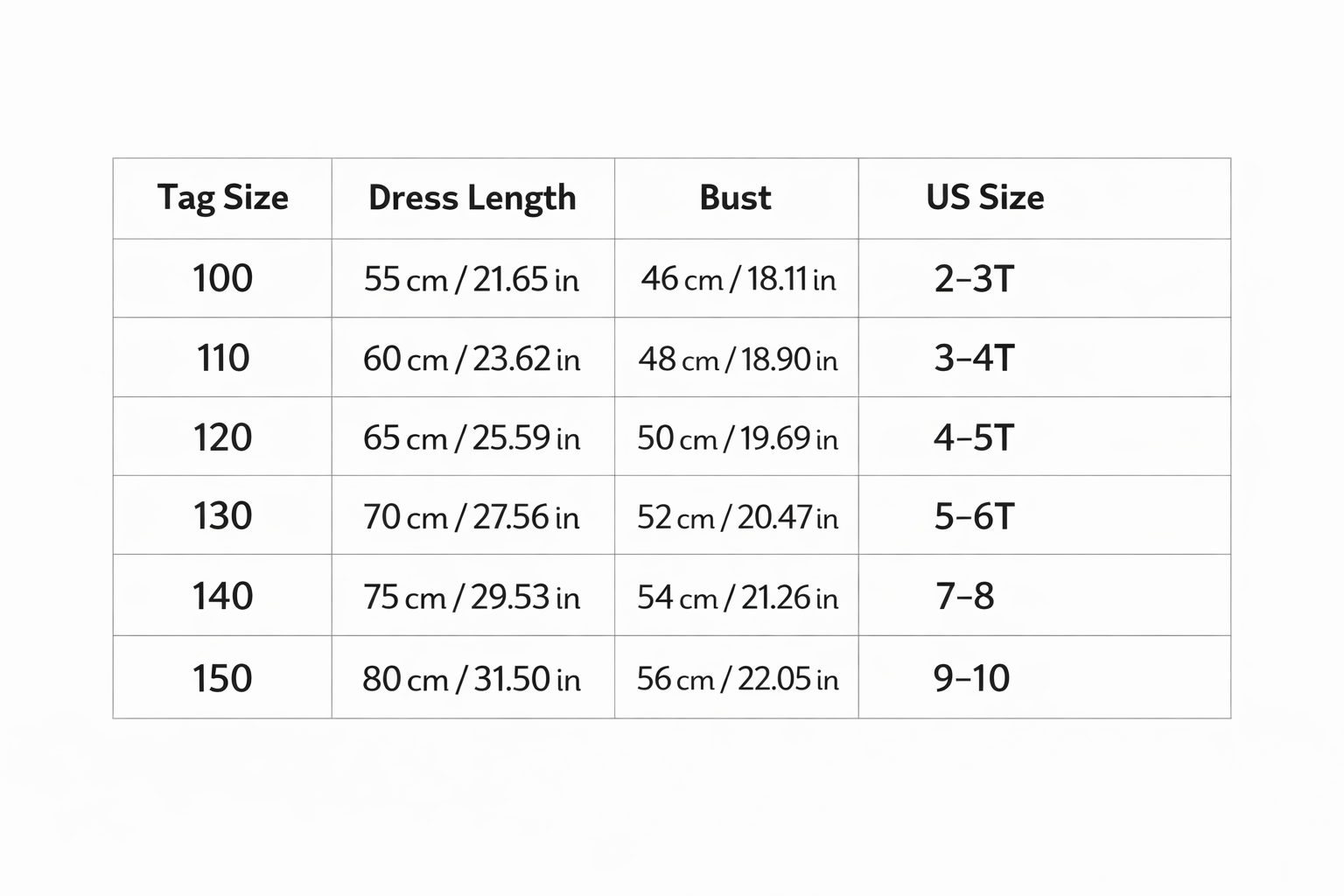Screen dimensions: 1344x896
Task: Click the 55 cm / 21.65 in cell
Action: (472, 279)
